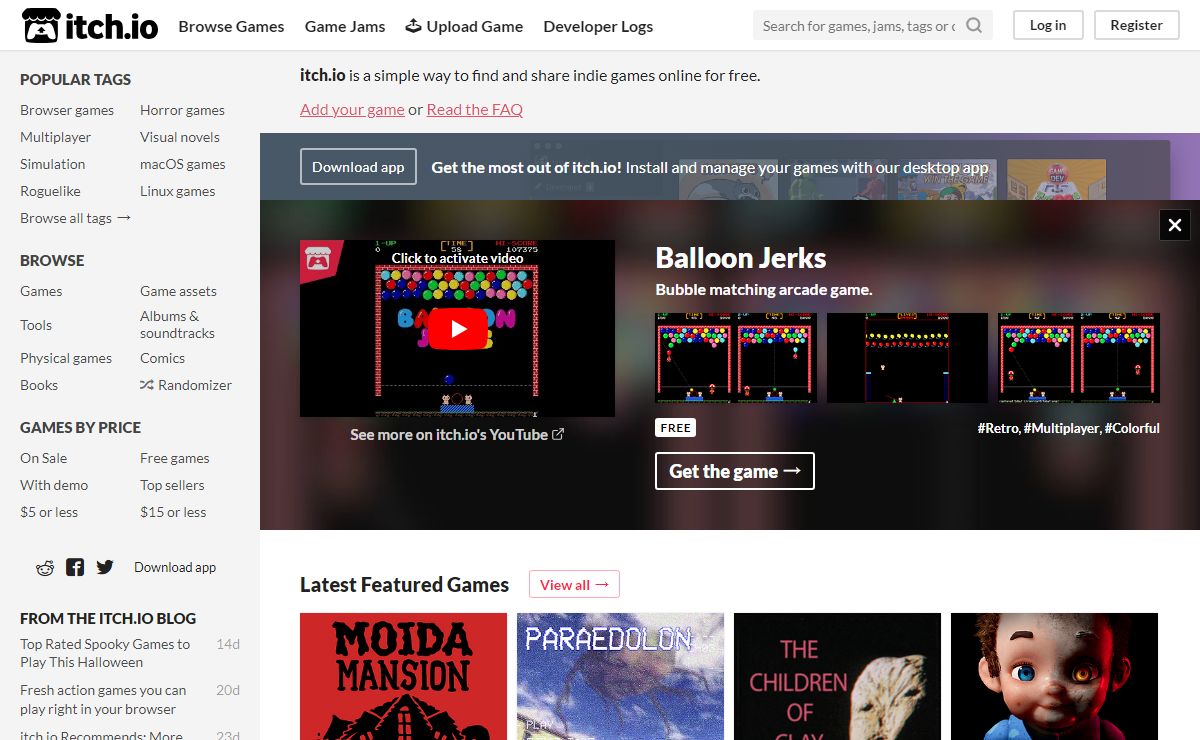The image size is (1200, 740).
Task: Show games $5 or less
Action: 49,512
